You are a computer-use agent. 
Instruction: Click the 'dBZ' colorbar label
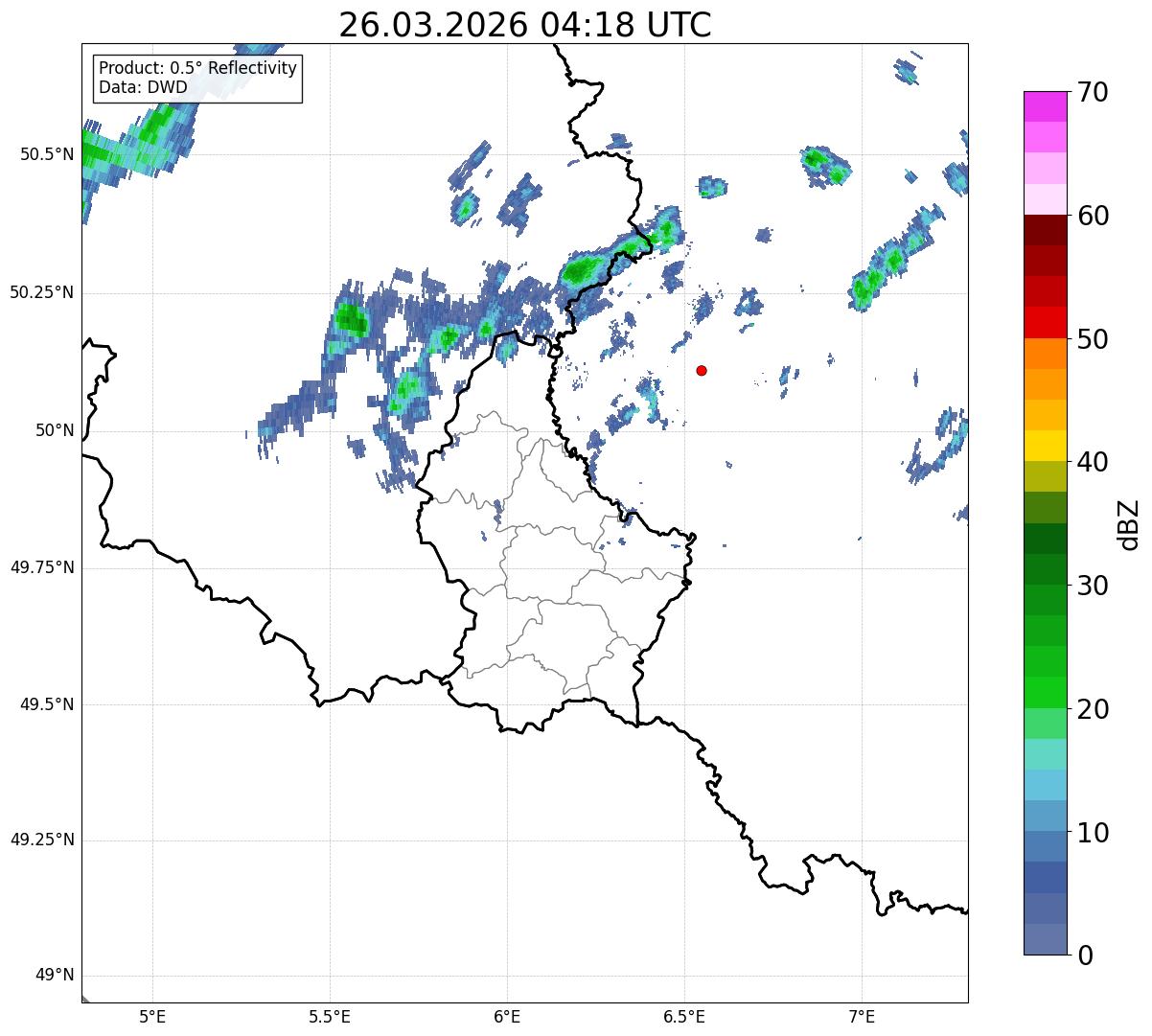pos(1129,524)
